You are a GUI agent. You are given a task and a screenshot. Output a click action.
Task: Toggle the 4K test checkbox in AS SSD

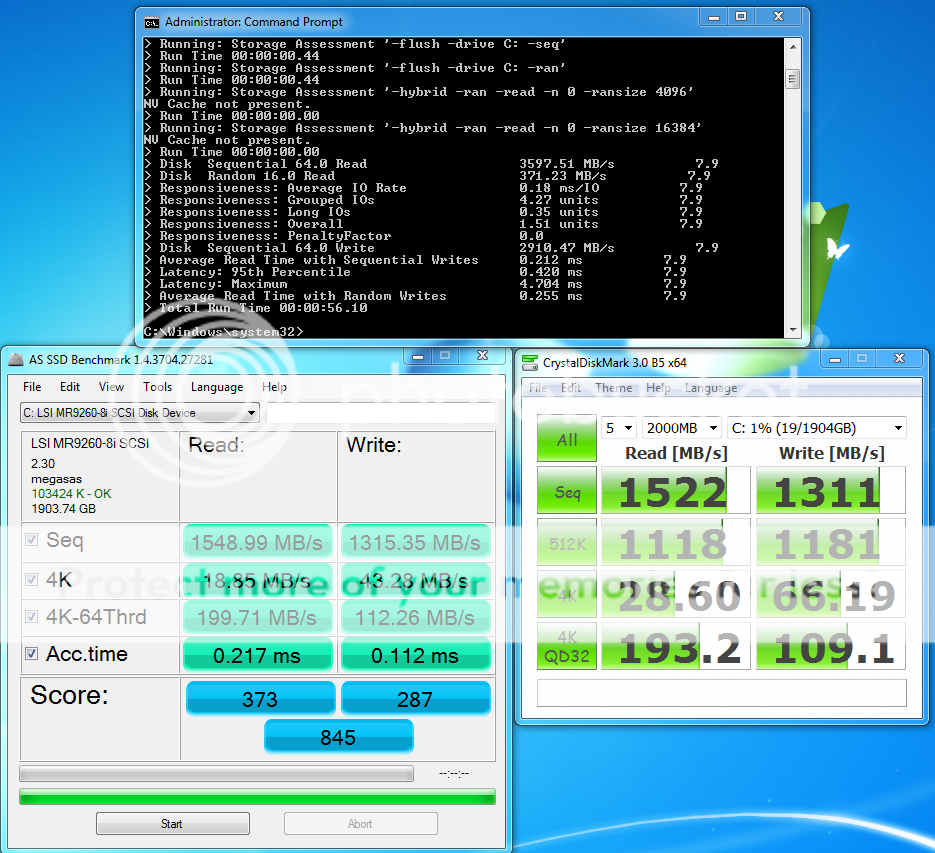[x=32, y=579]
